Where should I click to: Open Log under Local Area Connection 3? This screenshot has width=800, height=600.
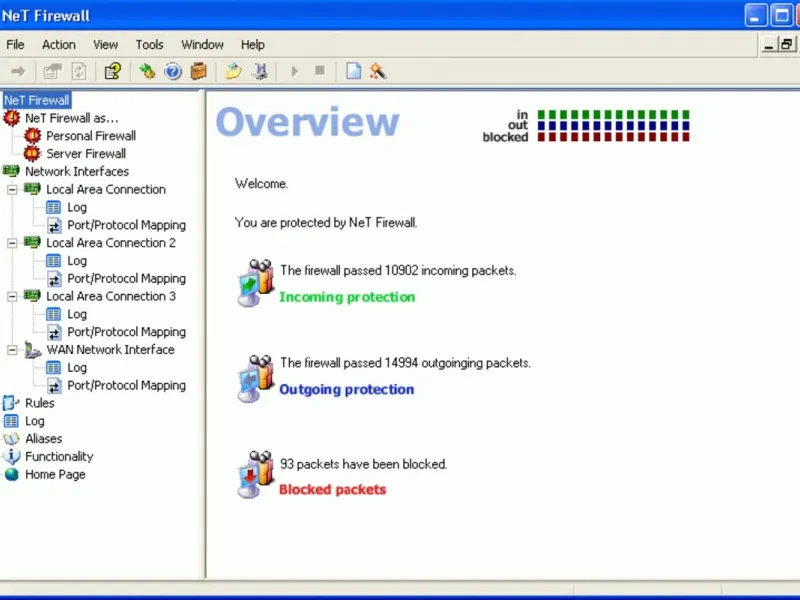(77, 314)
